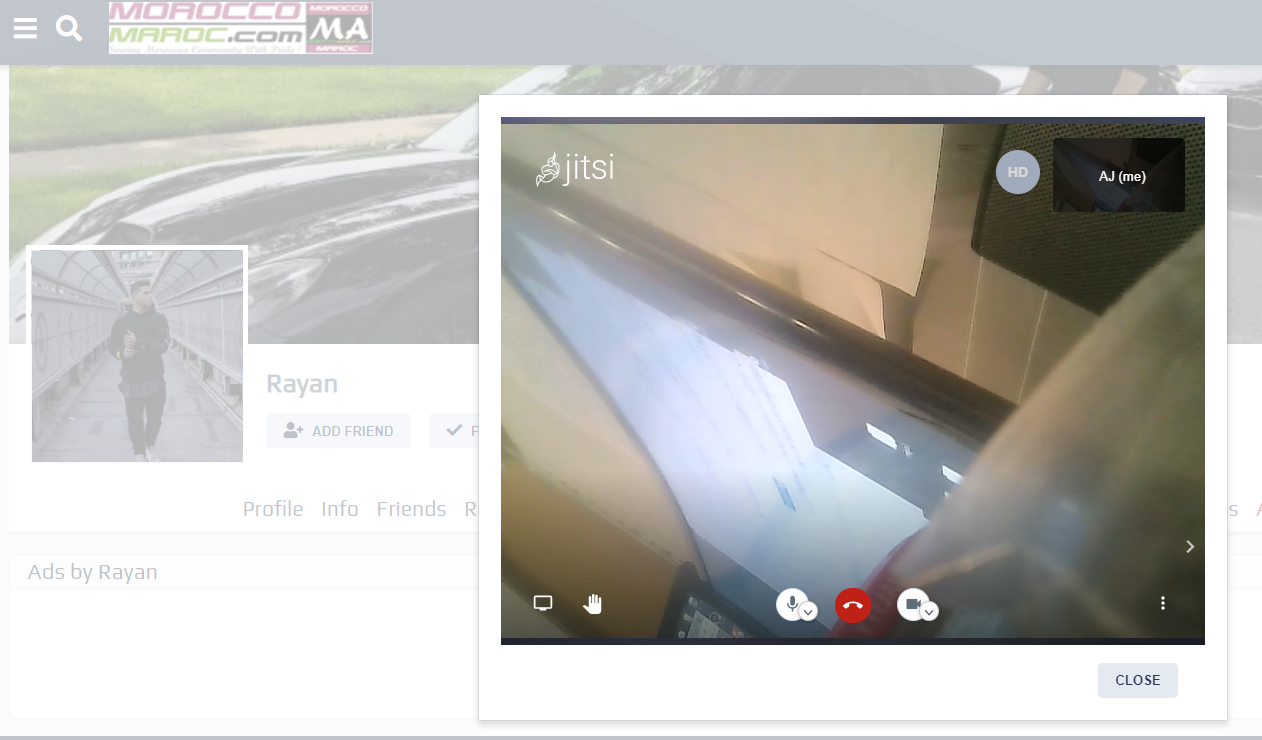The width and height of the screenshot is (1262, 740).
Task: Click Rayan's profile picture
Action: 137,356
